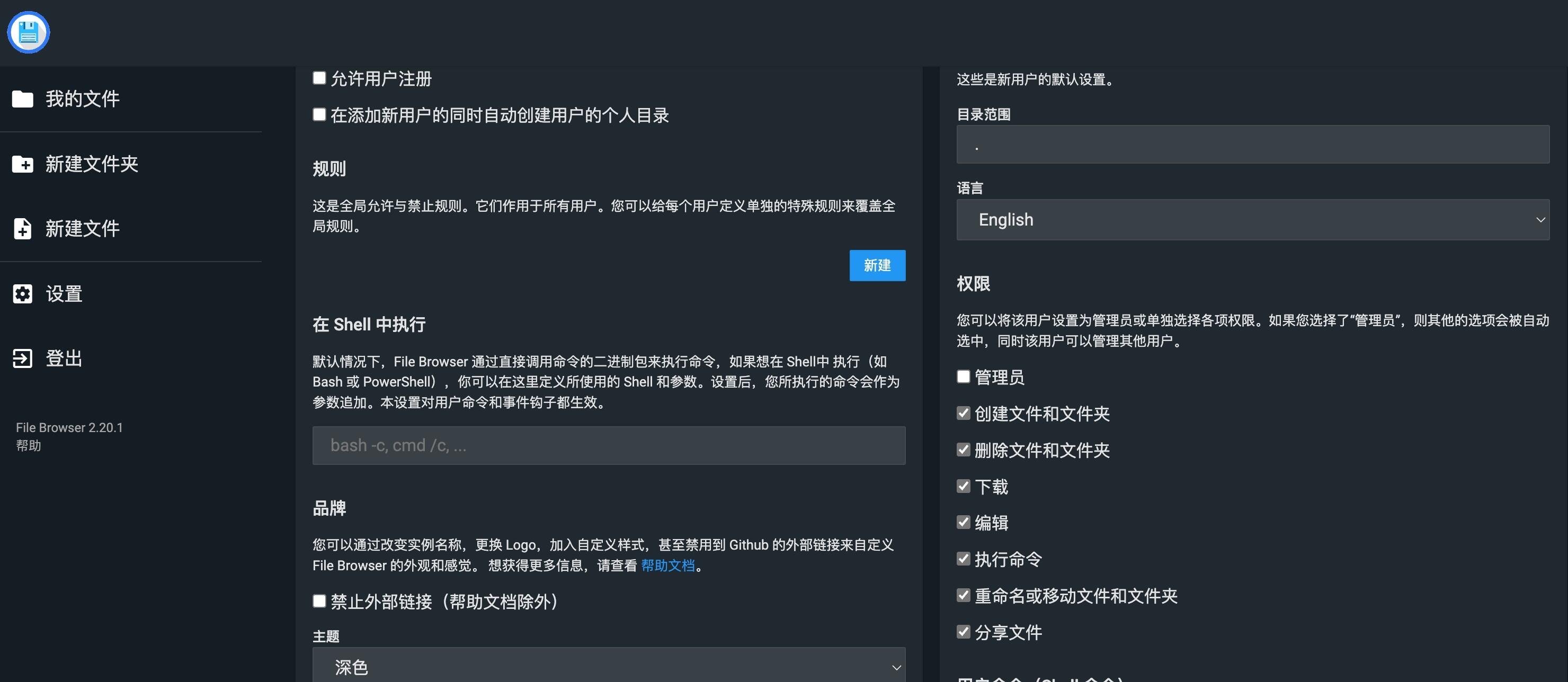1568x682 pixels.
Task: Select the folder icon beside 我的文件
Action: pyautogui.click(x=23, y=99)
